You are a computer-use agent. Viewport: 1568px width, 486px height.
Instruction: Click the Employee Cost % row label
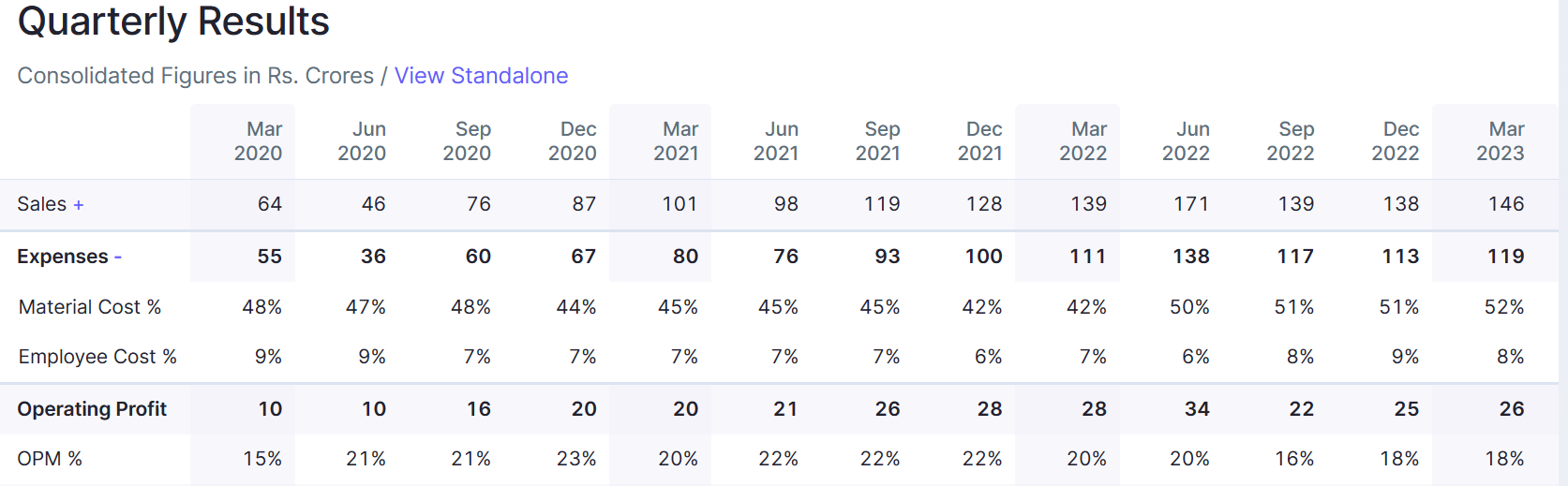(x=97, y=357)
